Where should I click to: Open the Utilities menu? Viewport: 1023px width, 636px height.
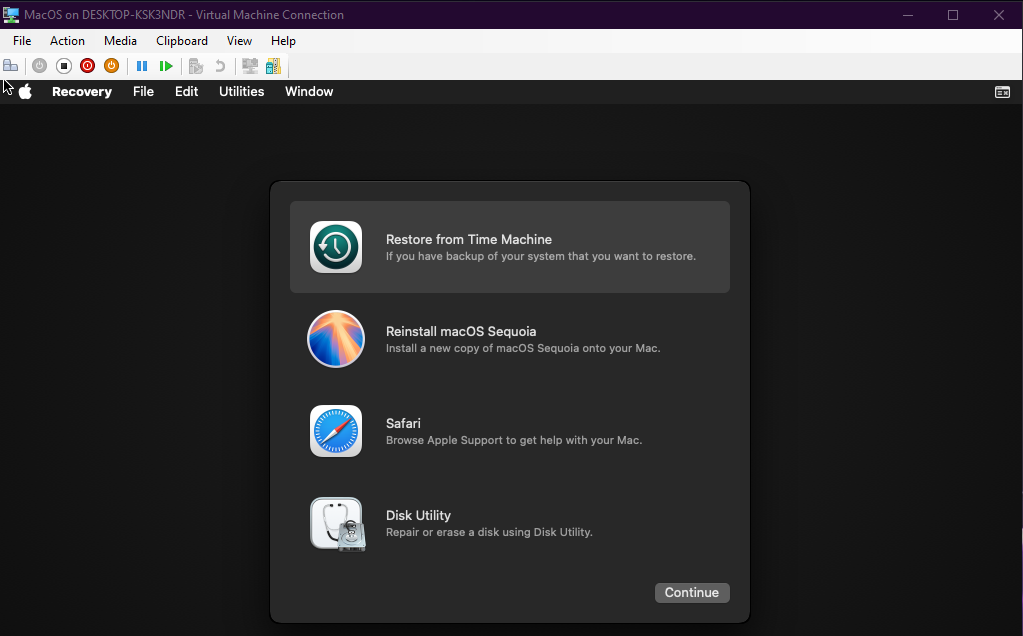tap(241, 92)
